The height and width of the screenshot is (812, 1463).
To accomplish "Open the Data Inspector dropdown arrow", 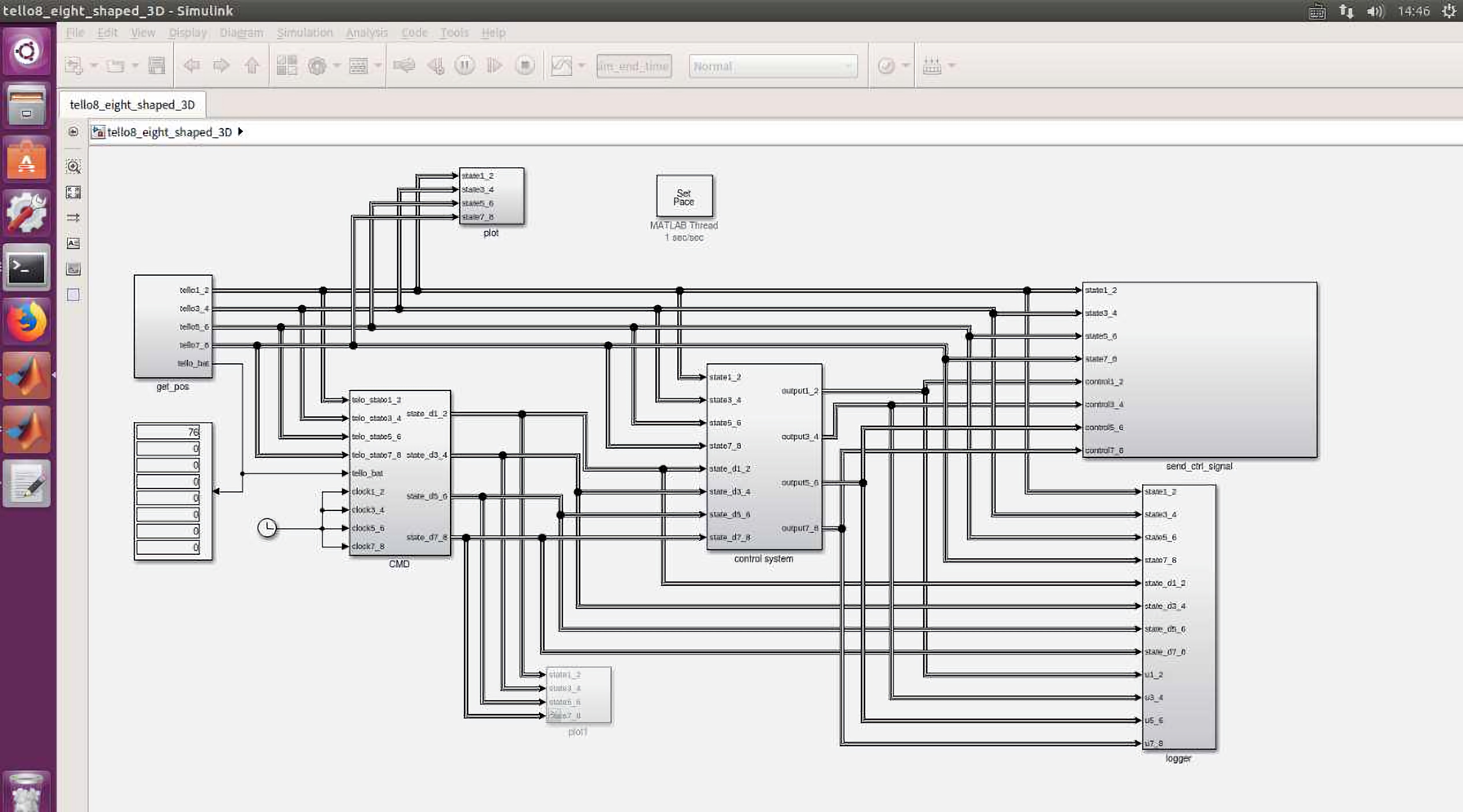I will [x=582, y=66].
